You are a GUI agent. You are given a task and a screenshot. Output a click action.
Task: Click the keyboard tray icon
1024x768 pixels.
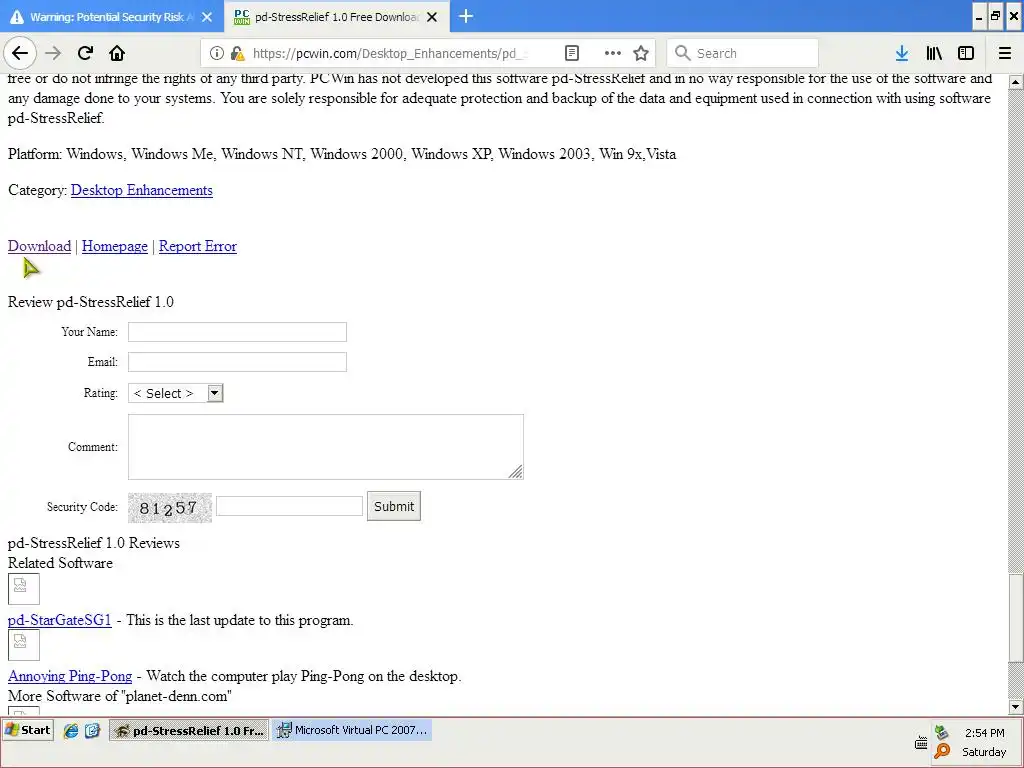coord(921,743)
